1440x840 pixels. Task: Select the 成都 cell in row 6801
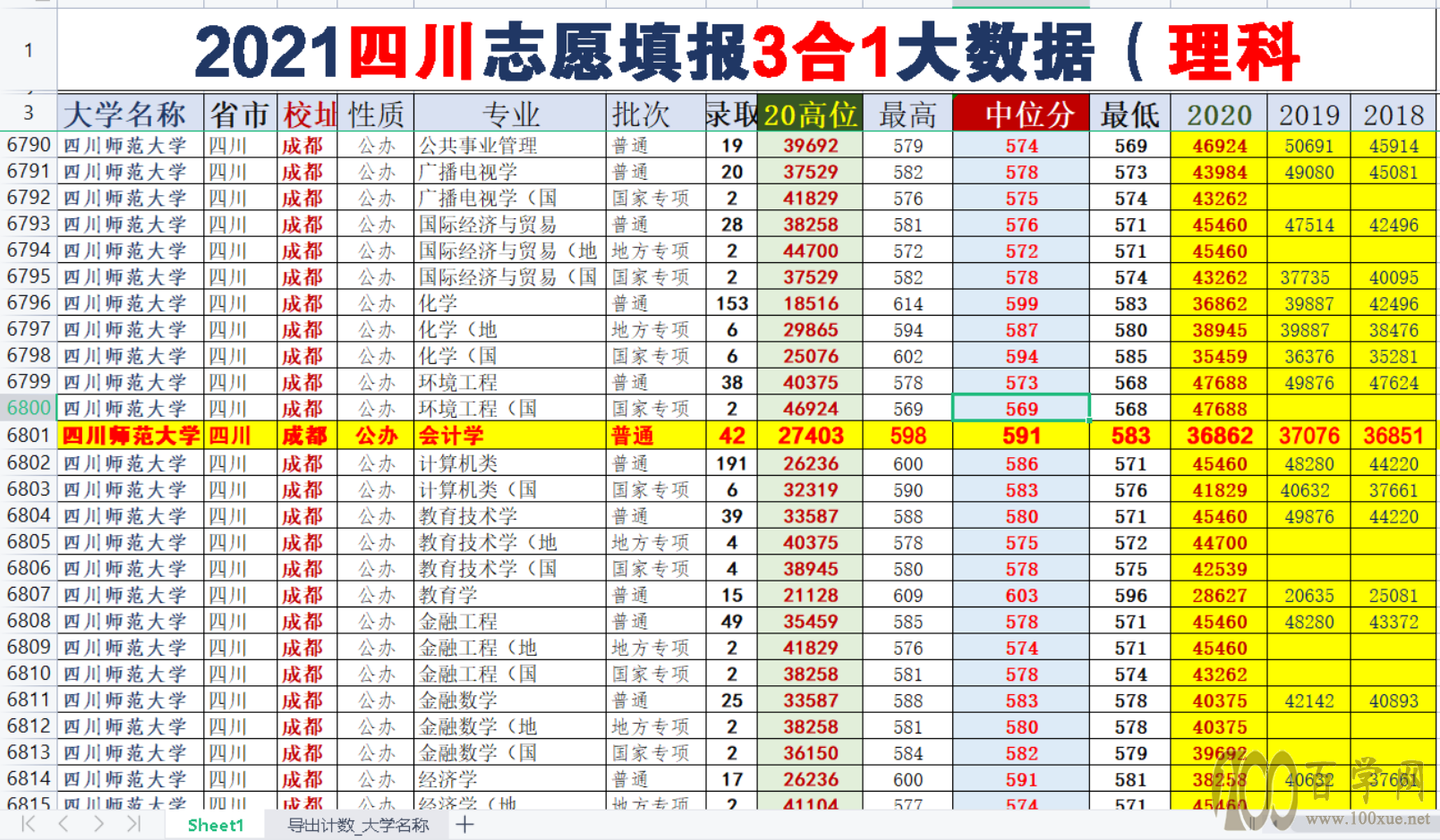[x=308, y=436]
